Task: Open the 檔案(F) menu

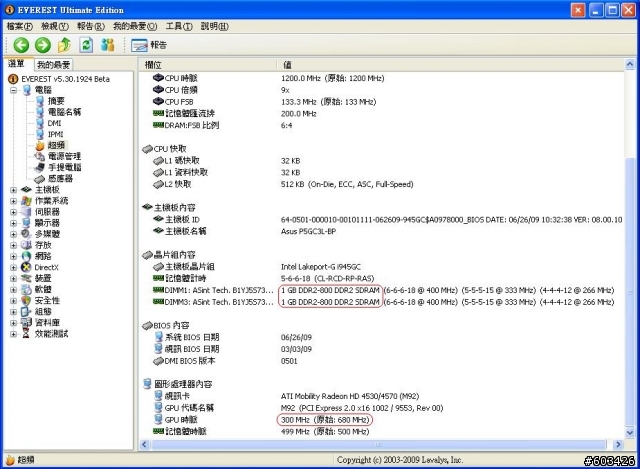Action: click(x=20, y=27)
